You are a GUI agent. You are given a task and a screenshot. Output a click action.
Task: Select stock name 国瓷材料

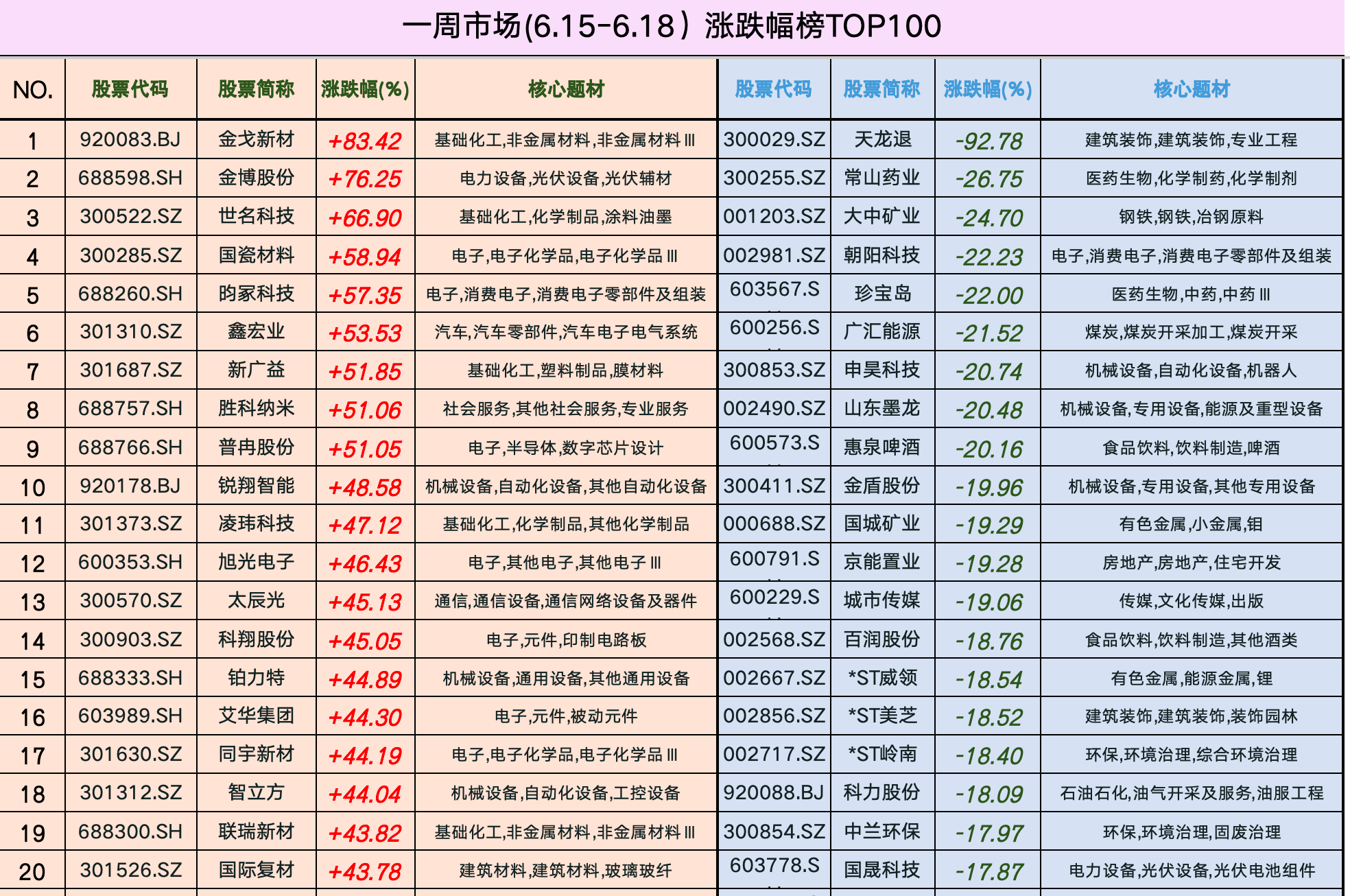coord(256,255)
